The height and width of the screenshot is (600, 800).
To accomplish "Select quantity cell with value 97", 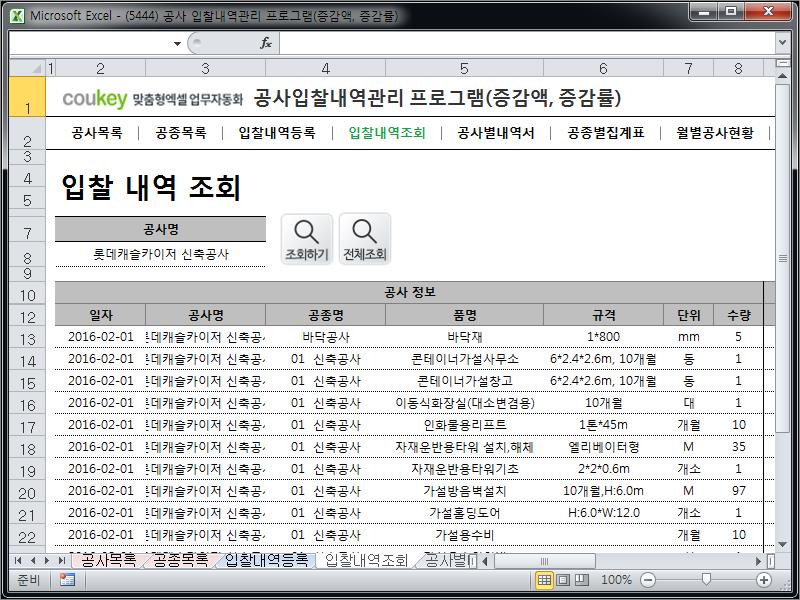I will (738, 491).
